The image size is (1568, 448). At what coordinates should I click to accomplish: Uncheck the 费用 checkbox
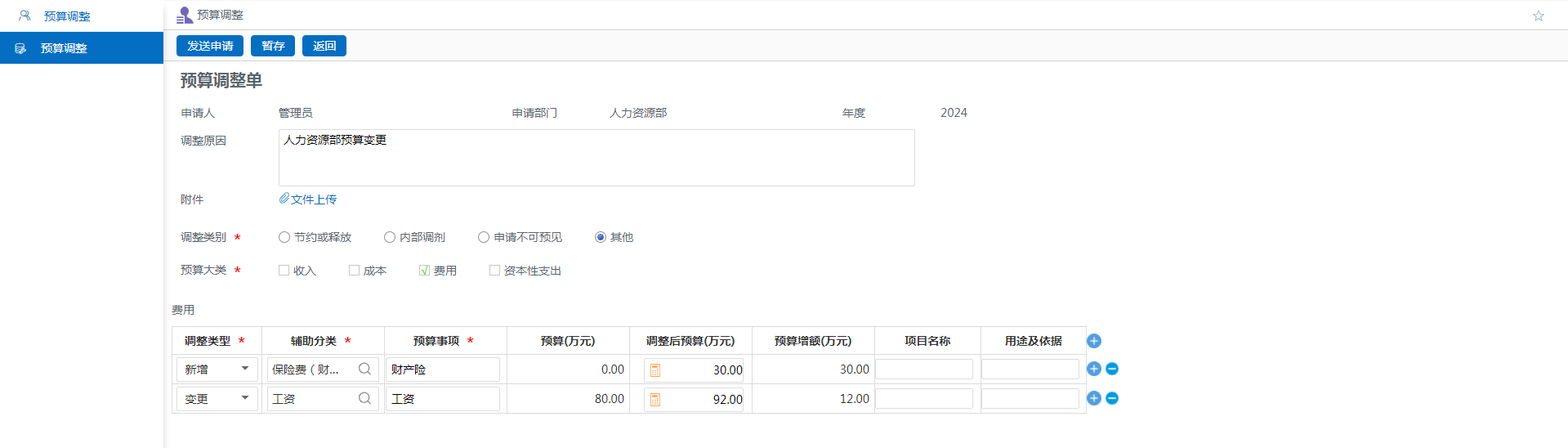424,271
